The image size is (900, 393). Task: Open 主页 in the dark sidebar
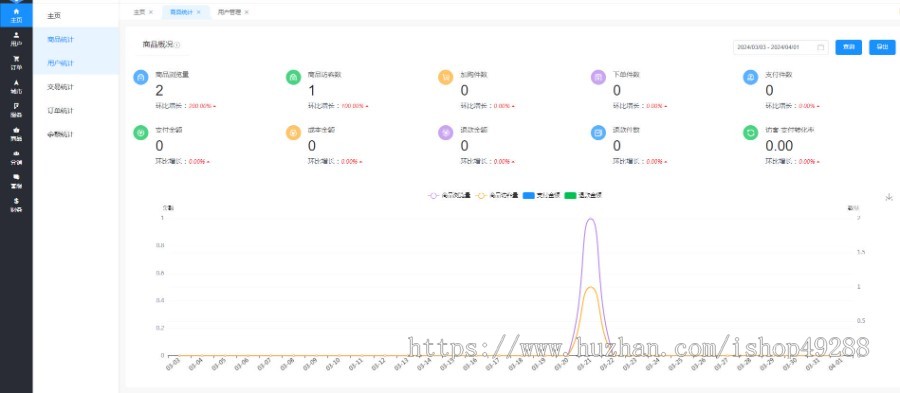coord(16,15)
